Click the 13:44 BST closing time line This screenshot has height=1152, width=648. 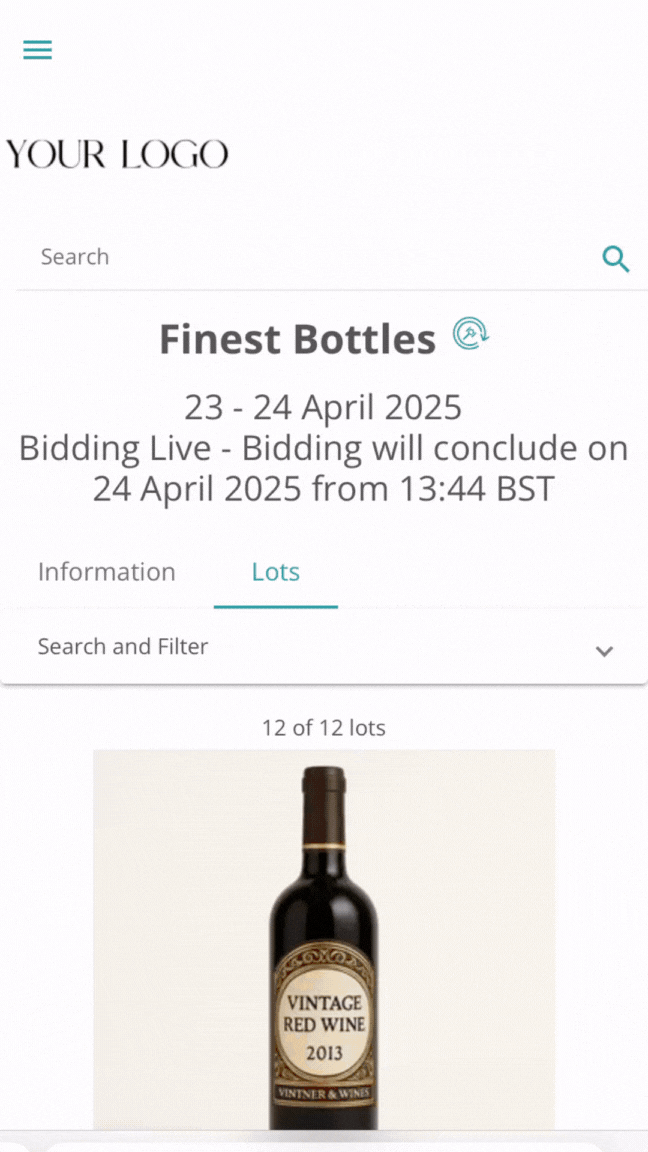tap(323, 489)
